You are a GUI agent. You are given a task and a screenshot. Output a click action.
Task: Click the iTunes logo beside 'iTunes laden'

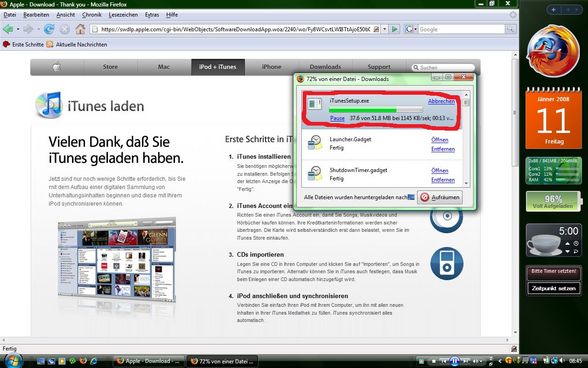(48, 105)
